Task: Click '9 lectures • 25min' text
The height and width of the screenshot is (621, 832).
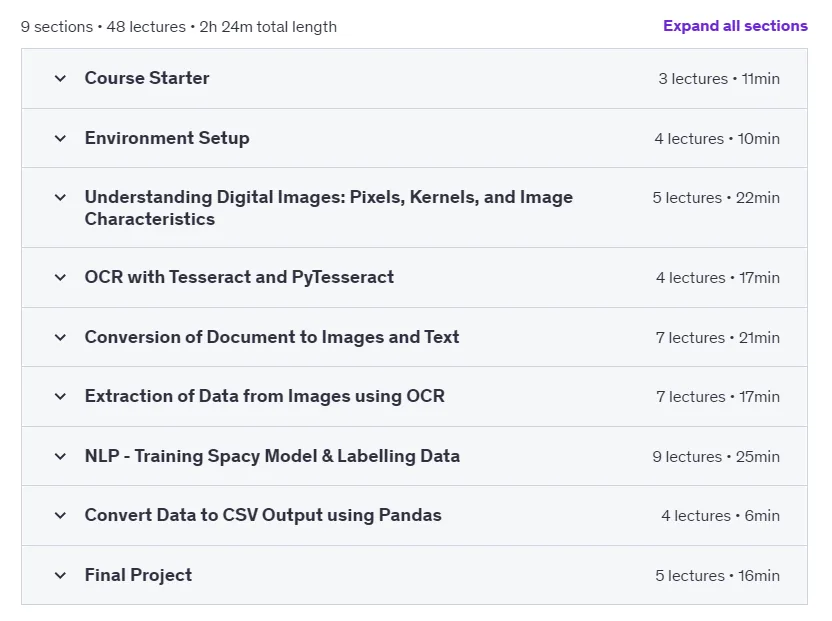Action: coord(716,456)
